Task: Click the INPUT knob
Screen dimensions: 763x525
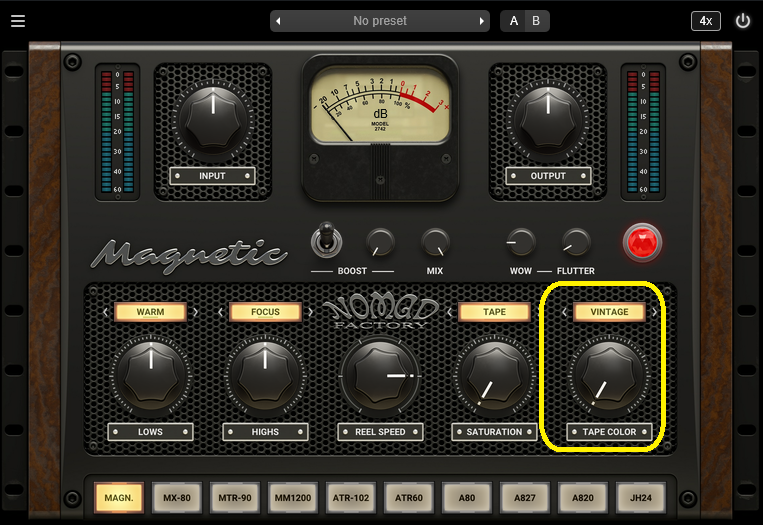Action: (x=213, y=121)
